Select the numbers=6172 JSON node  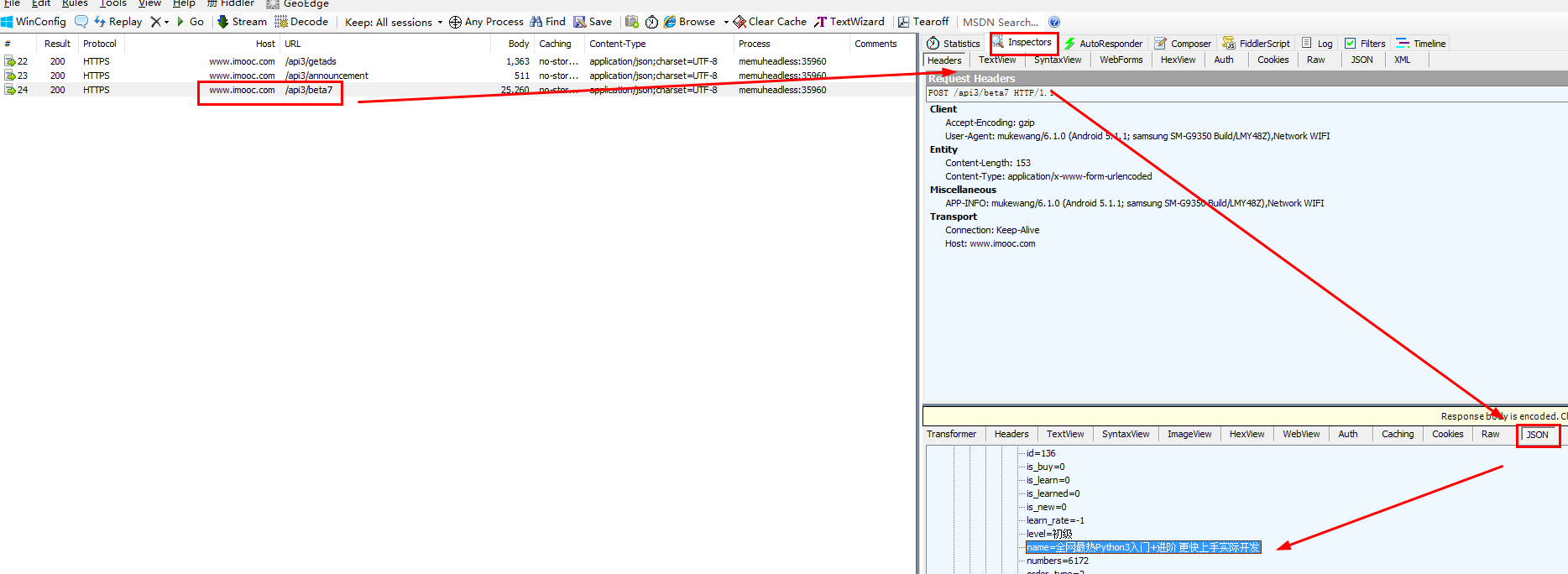coord(1057,561)
